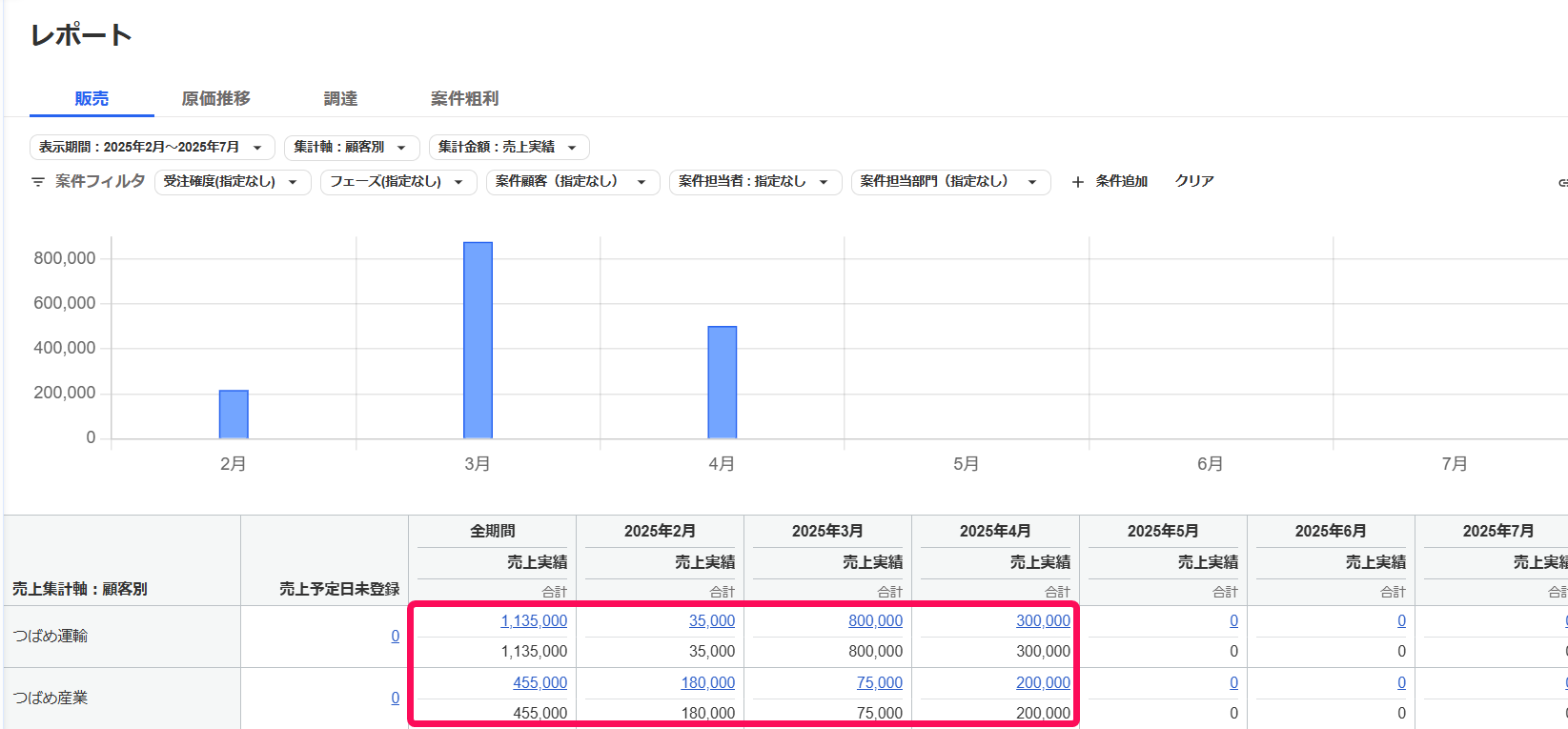The image size is (1568, 729).
Task: Click the 2025年4月 column header
Action: (x=995, y=531)
